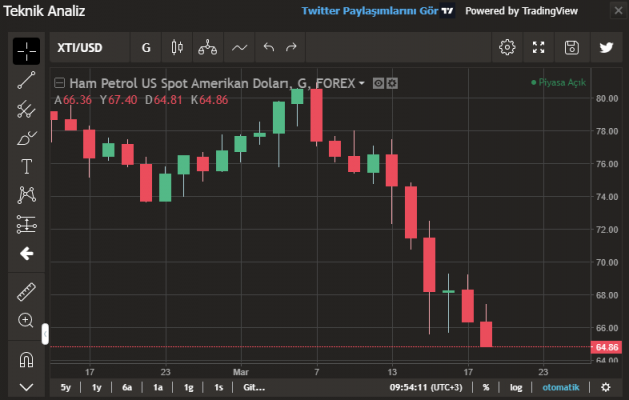Viewport: 629px width, 400px height.
Task: Expand more drawing tools chevron at bottom
Action: point(26,387)
